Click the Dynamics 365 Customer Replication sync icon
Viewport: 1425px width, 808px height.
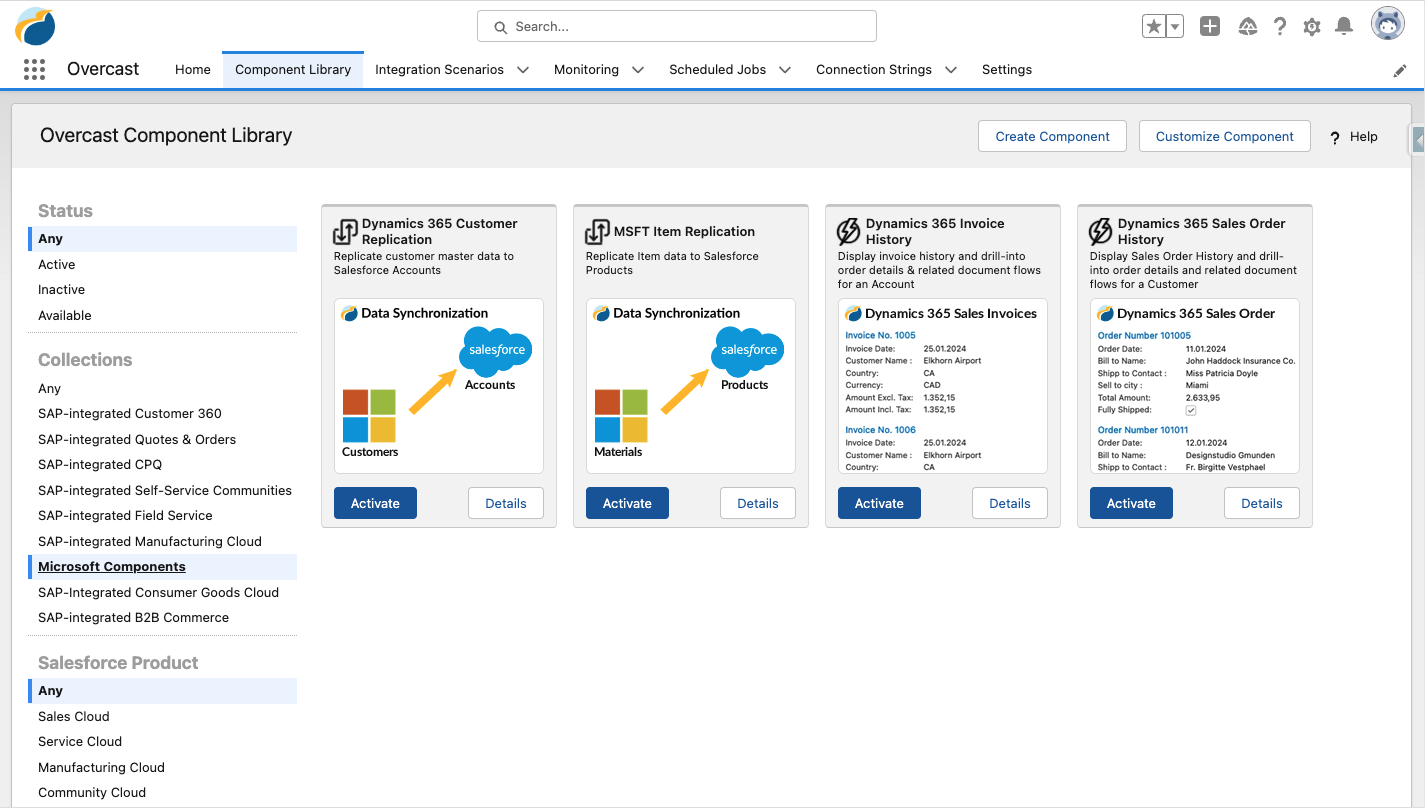tap(345, 232)
